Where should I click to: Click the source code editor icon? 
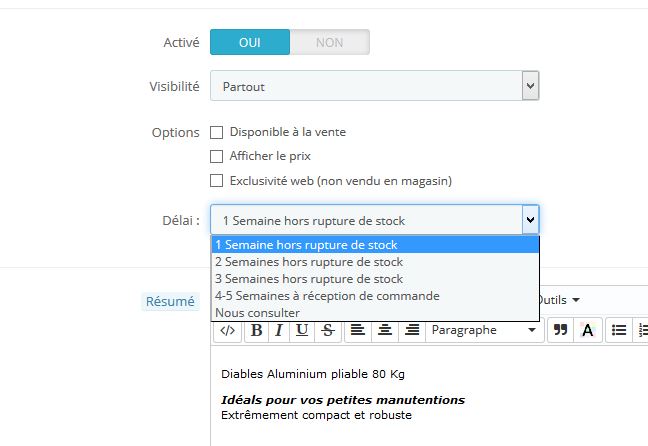pos(227,330)
